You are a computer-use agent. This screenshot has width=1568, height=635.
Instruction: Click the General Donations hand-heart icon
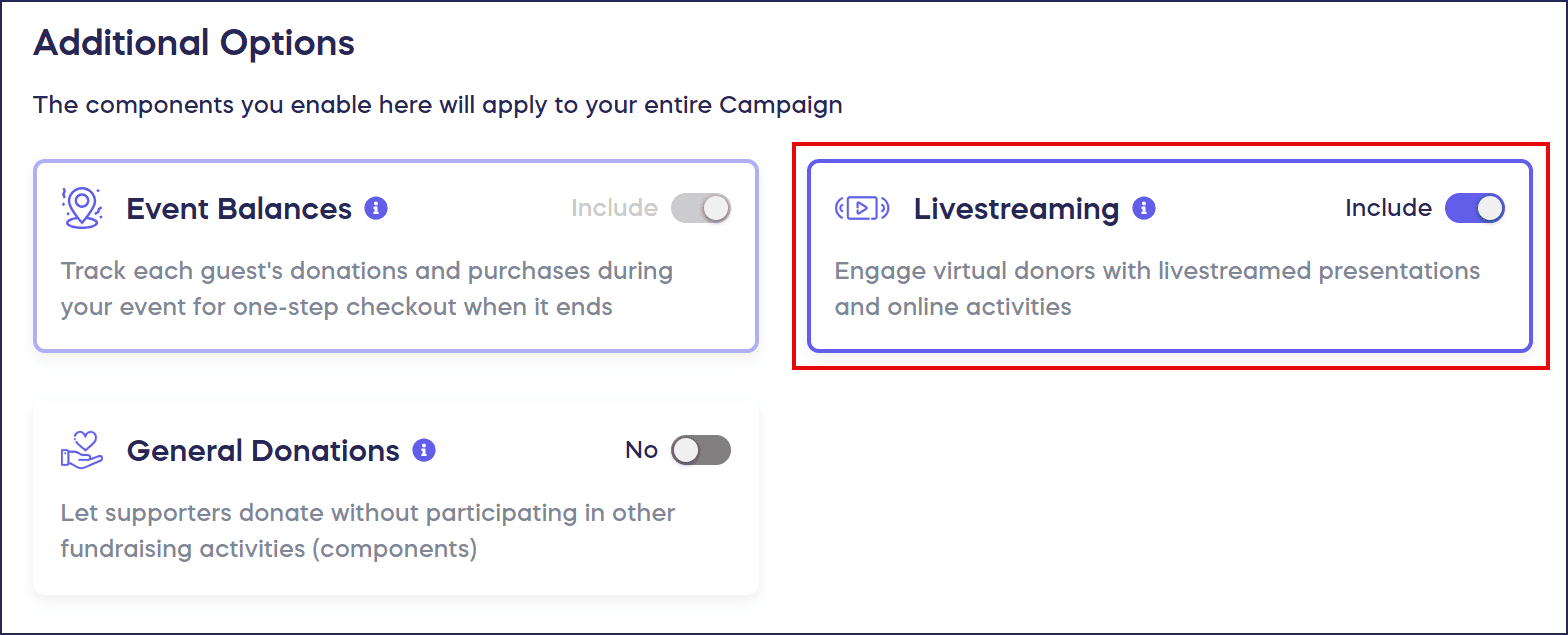click(x=82, y=450)
